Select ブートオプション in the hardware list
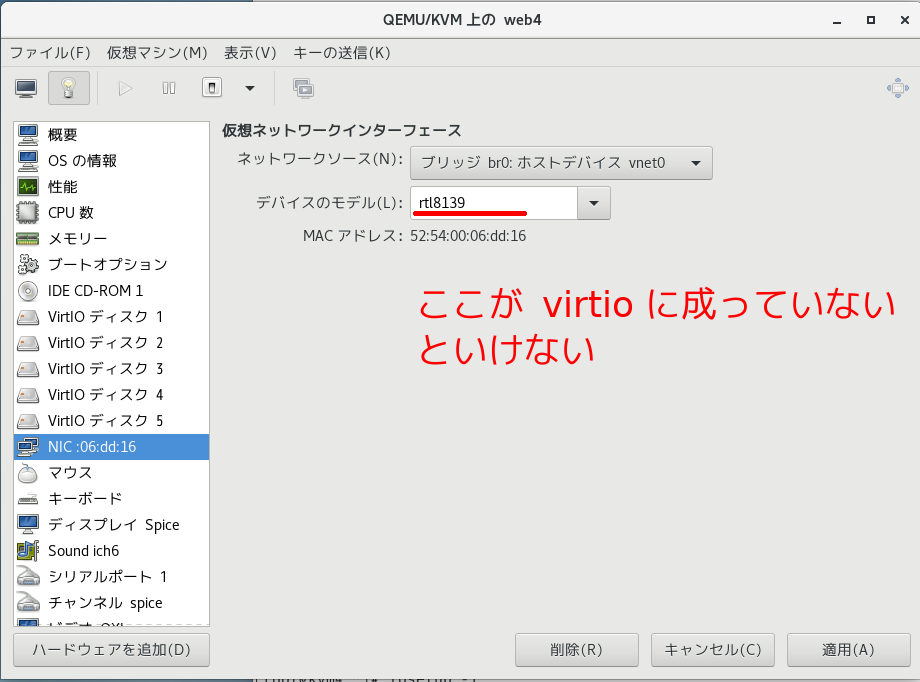 coord(111,265)
